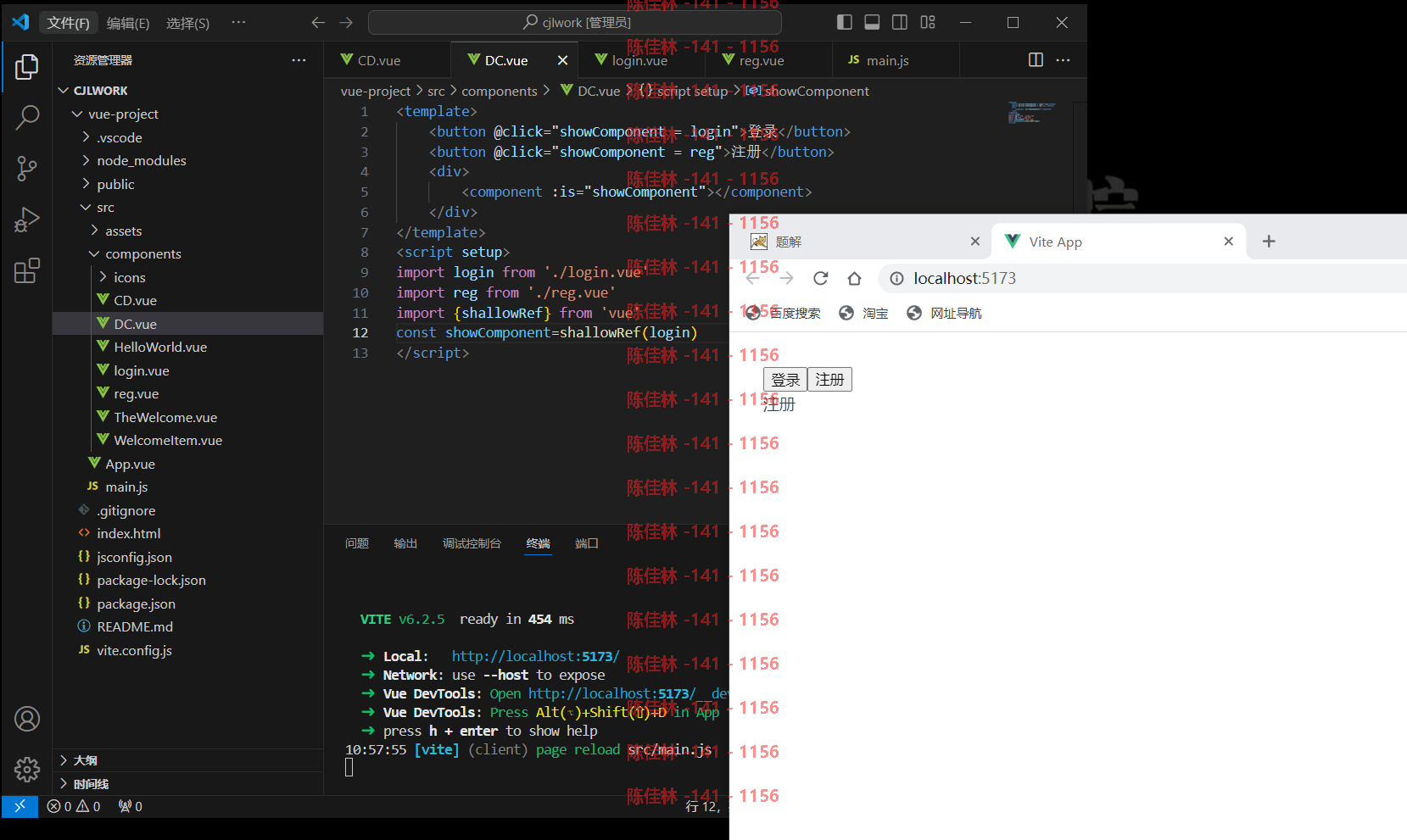This screenshot has width=1407, height=840.
Task: Close the Vite App browser tab
Action: coord(1228,242)
